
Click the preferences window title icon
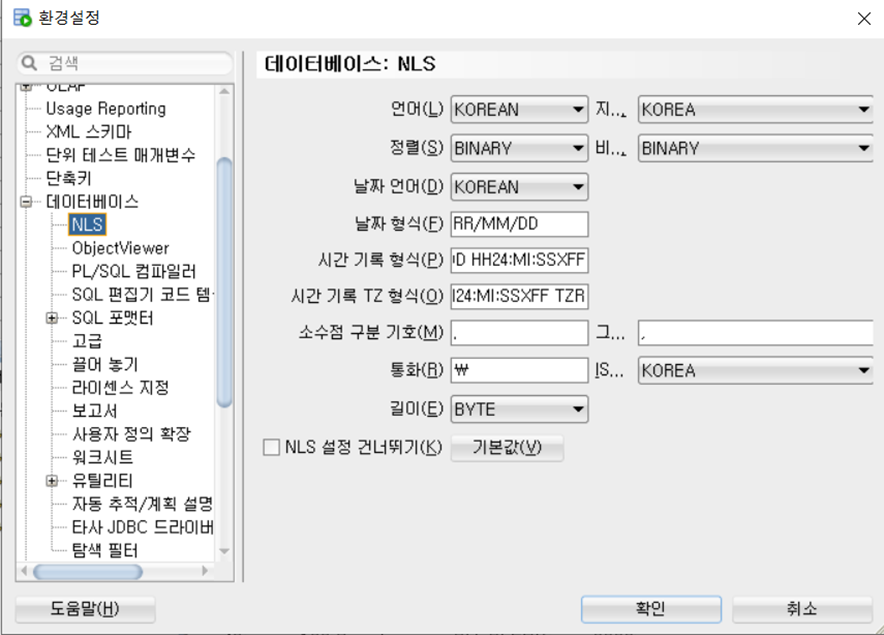[23, 17]
